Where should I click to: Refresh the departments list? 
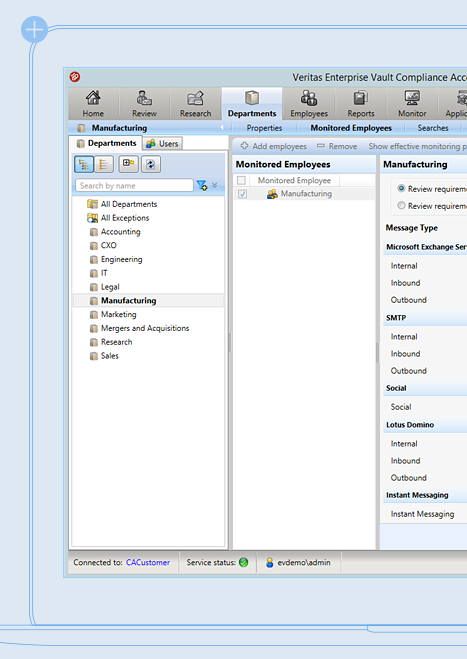[x=150, y=164]
